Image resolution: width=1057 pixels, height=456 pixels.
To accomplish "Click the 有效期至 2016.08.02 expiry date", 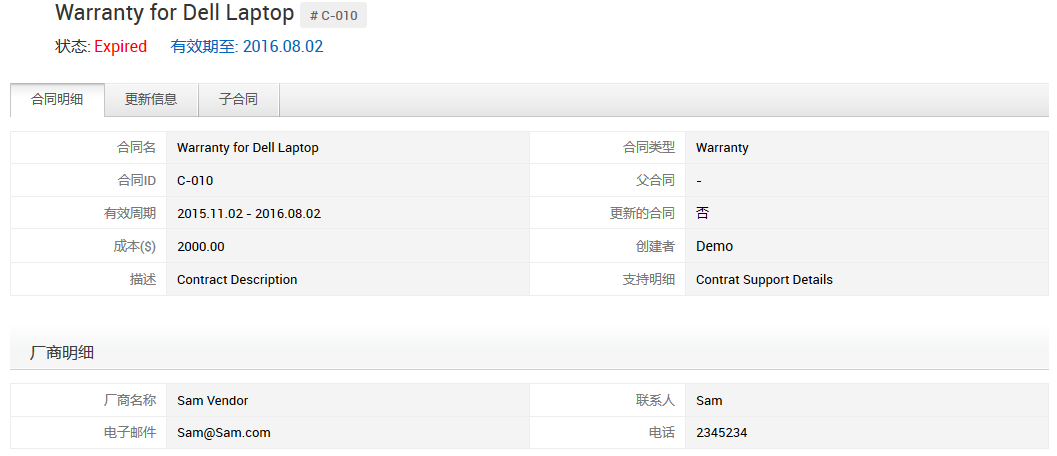I will [247, 47].
